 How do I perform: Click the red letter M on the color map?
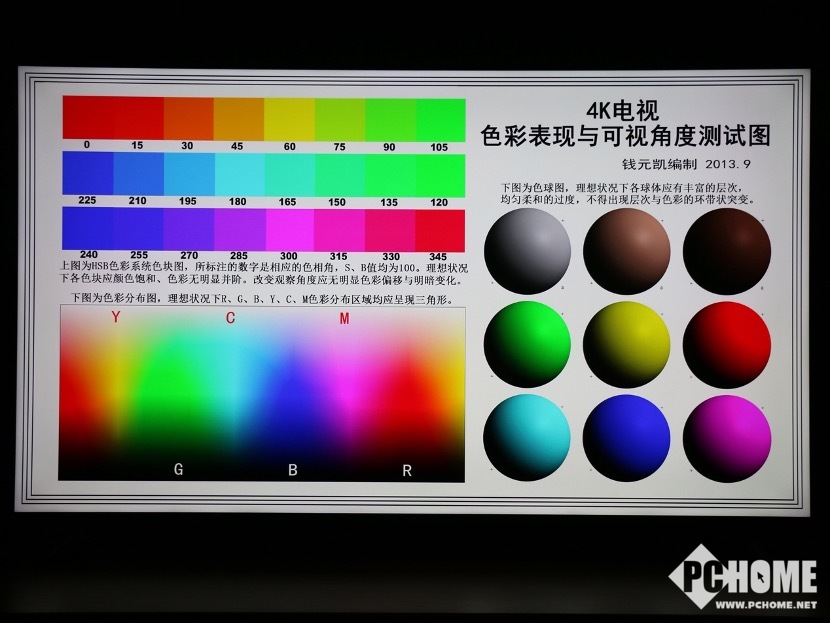coord(345,318)
